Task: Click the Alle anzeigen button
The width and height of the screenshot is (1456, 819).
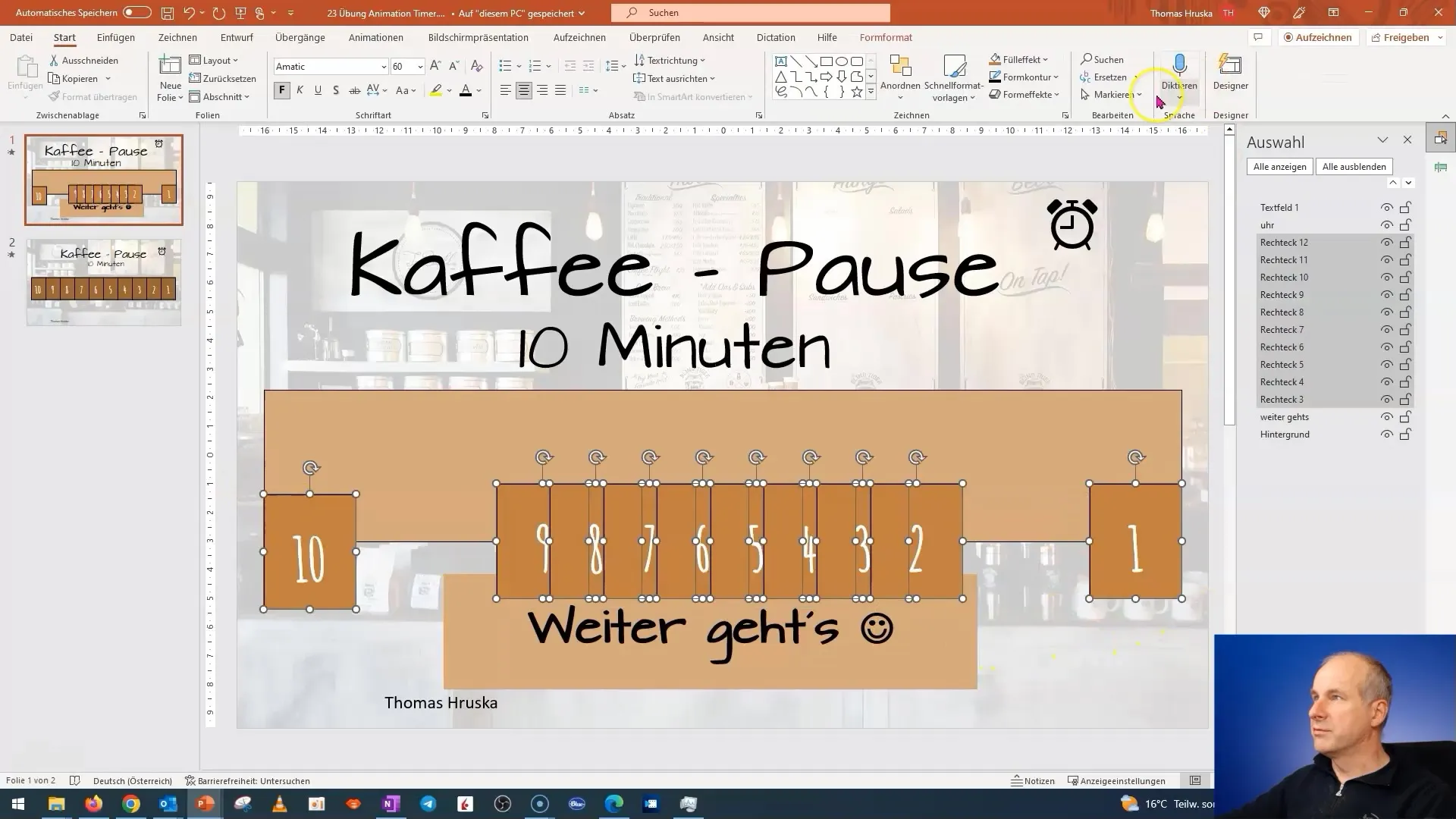Action: [1280, 167]
